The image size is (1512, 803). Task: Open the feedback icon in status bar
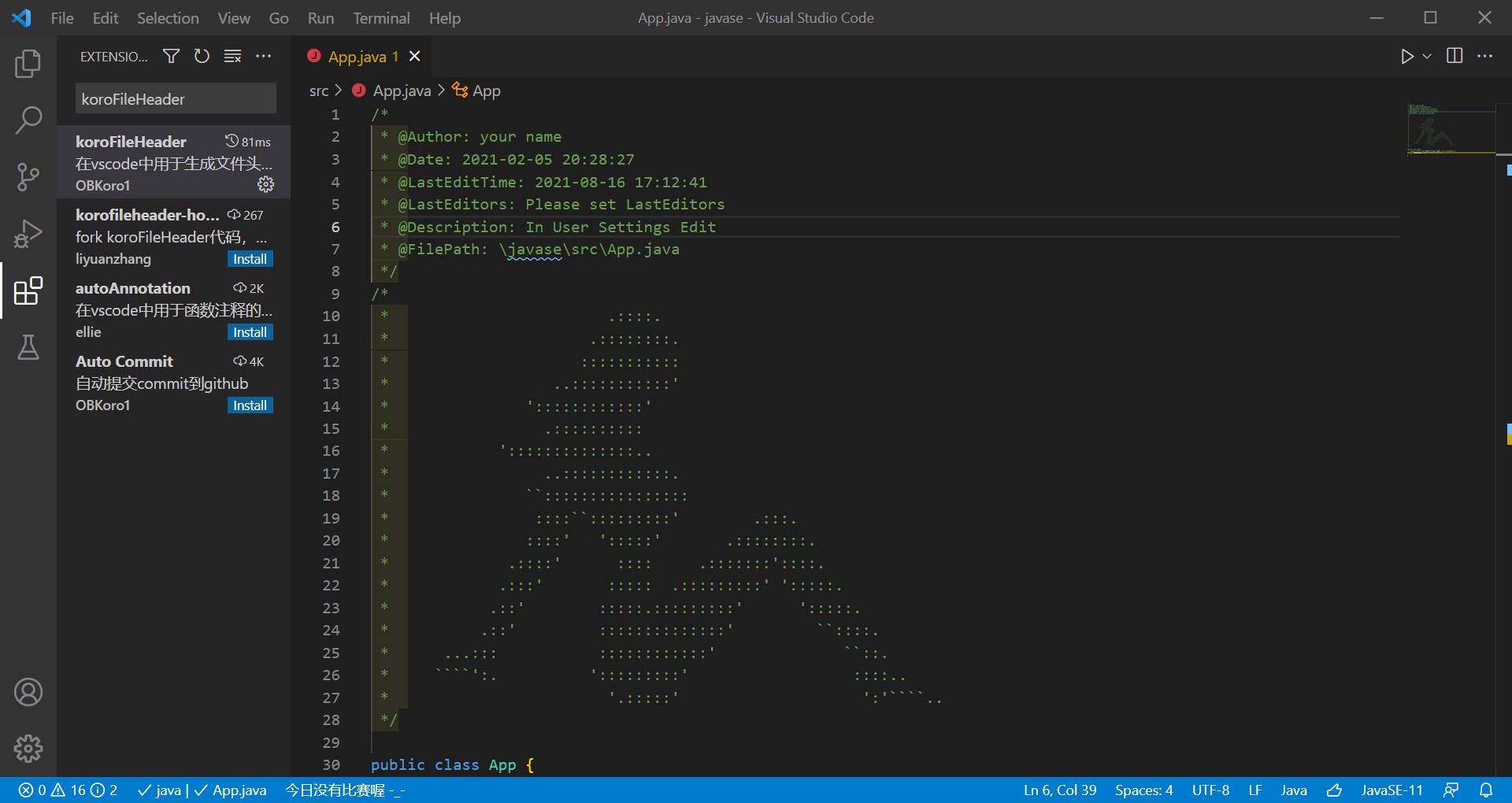pos(1451,790)
